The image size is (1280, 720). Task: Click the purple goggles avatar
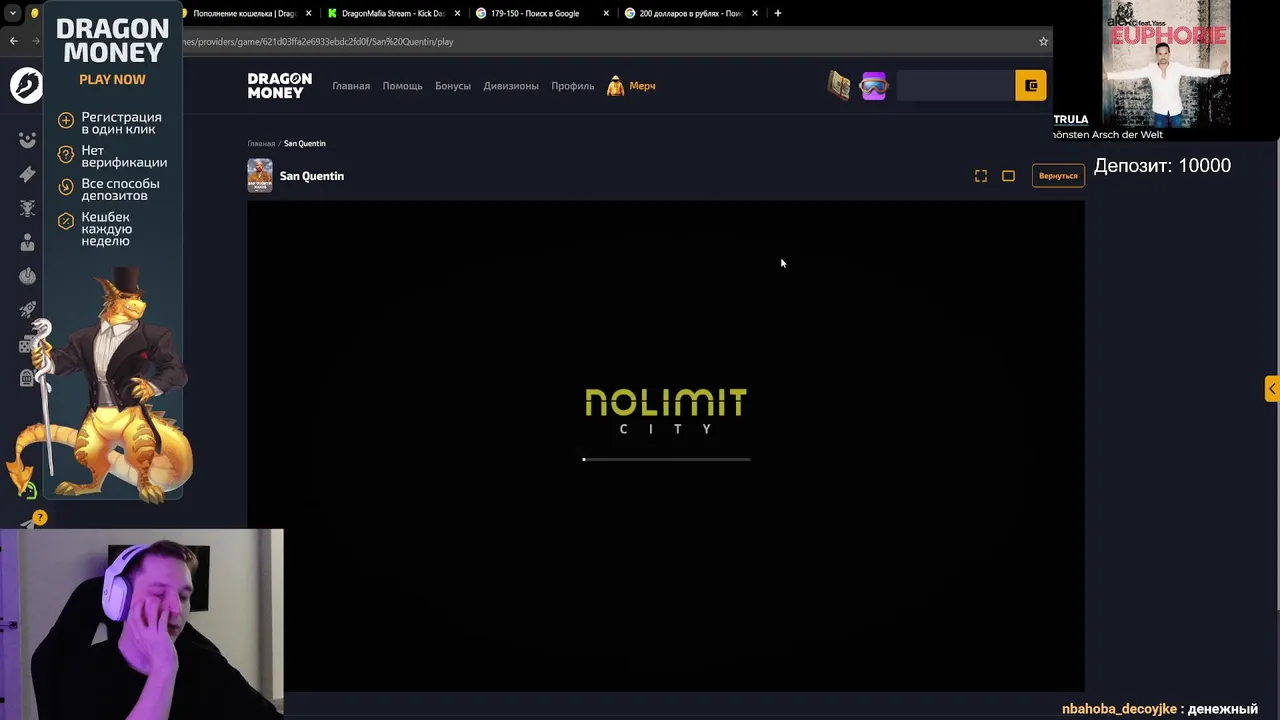[873, 86]
